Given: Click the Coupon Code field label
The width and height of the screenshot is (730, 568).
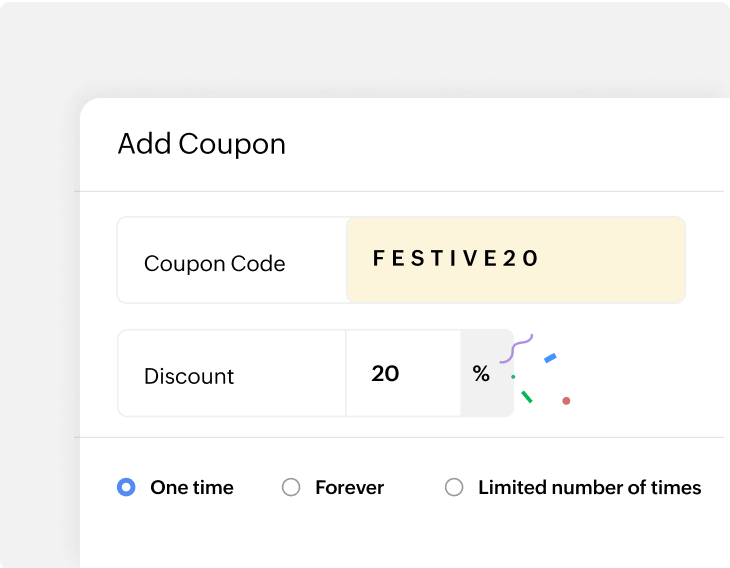Looking at the screenshot, I should tap(215, 264).
